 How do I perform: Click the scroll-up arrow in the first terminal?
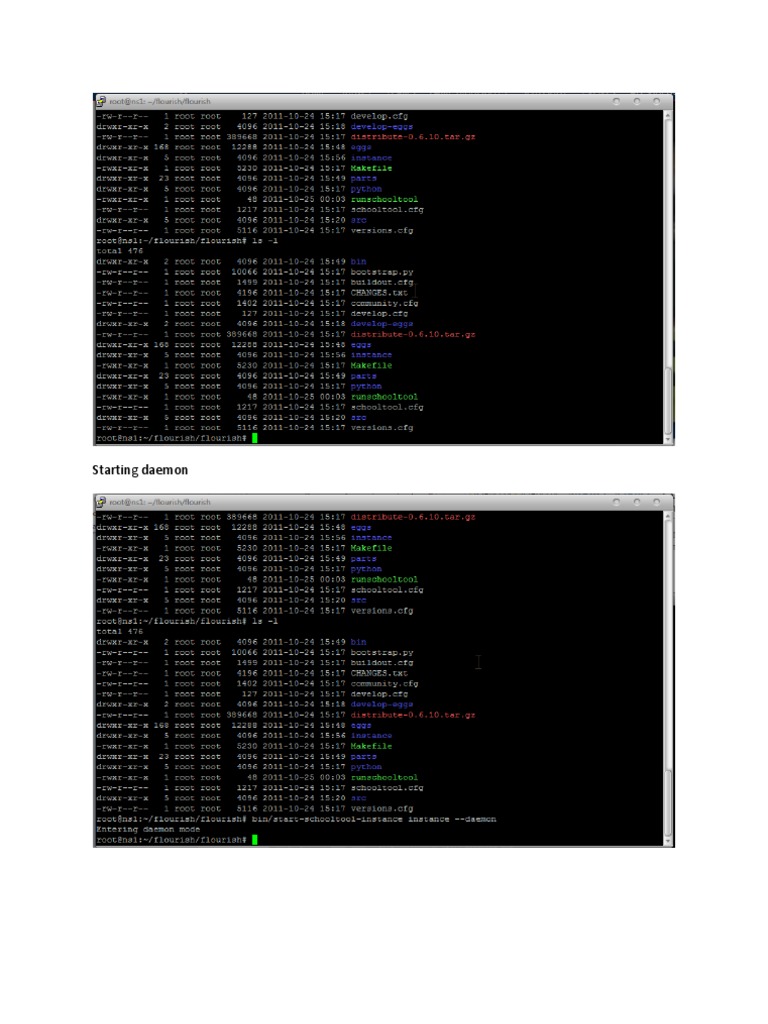coord(667,115)
